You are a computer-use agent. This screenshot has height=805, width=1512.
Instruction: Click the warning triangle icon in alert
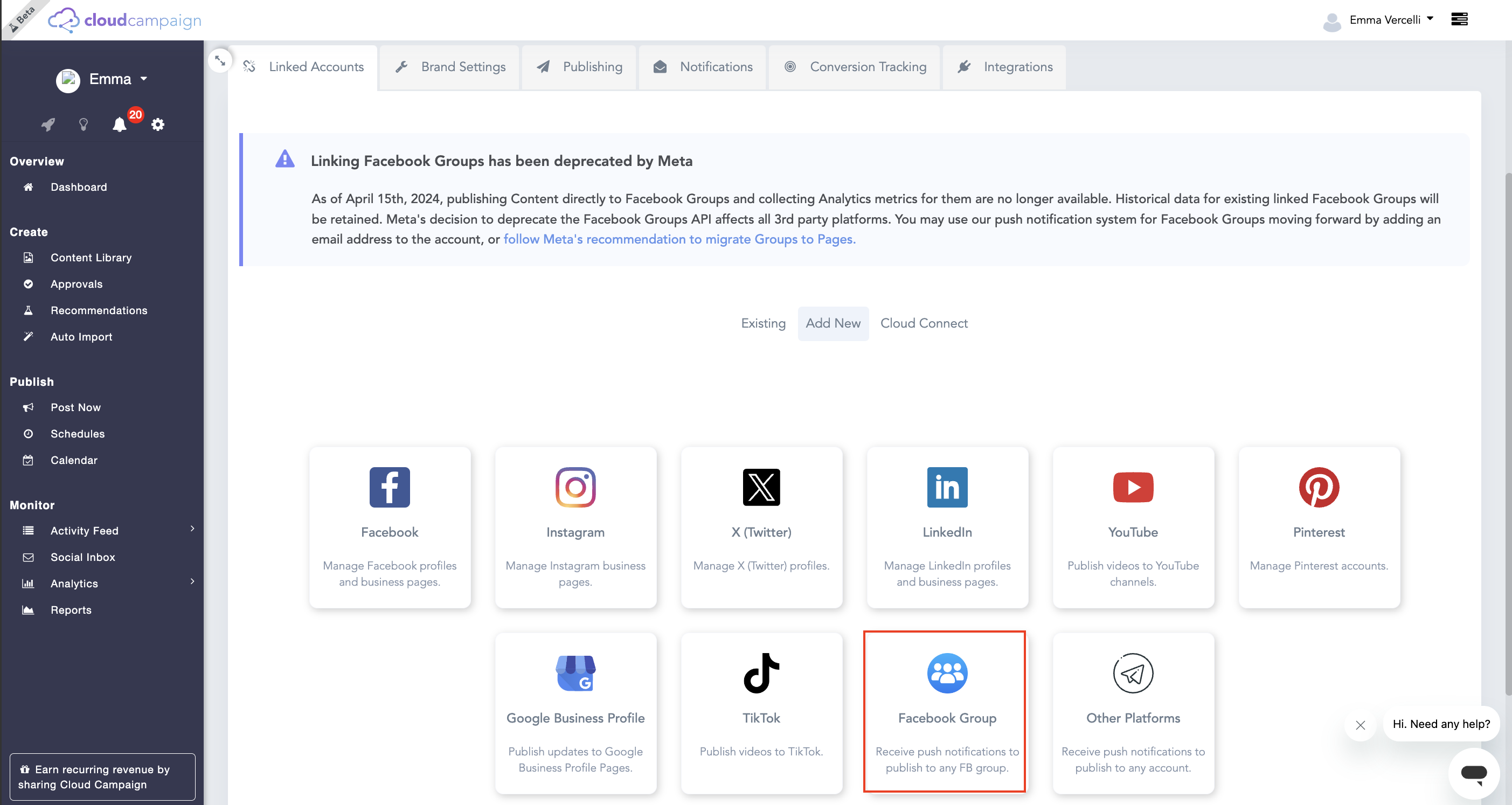tap(285, 159)
